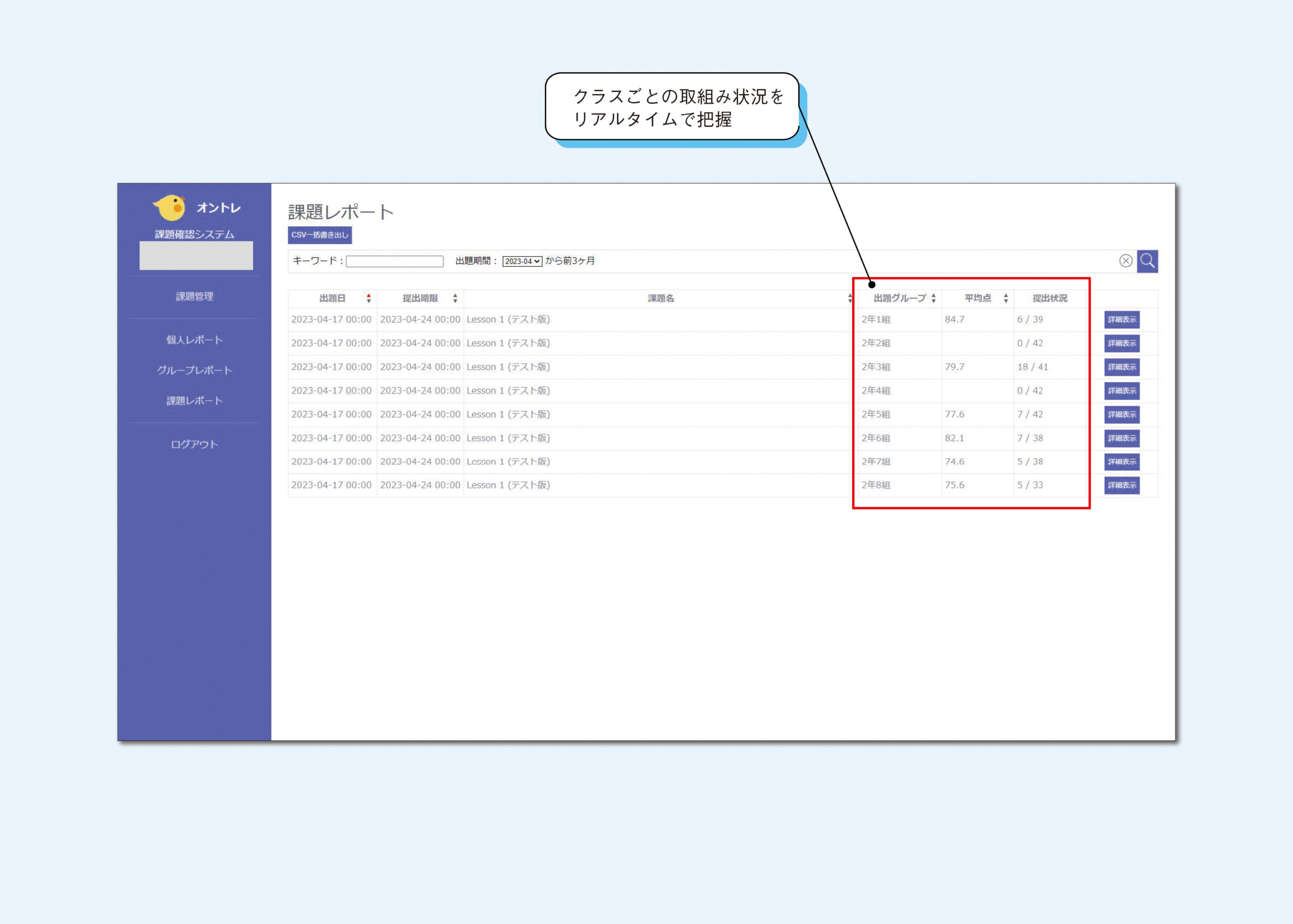Click the magnifier search icon button
This screenshot has height=924, width=1293.
(1147, 261)
